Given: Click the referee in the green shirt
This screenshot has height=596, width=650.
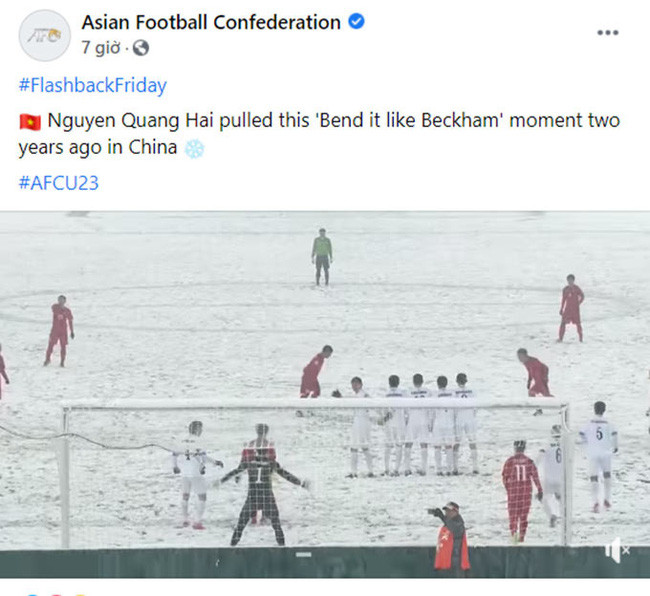Looking at the screenshot, I should tap(321, 254).
